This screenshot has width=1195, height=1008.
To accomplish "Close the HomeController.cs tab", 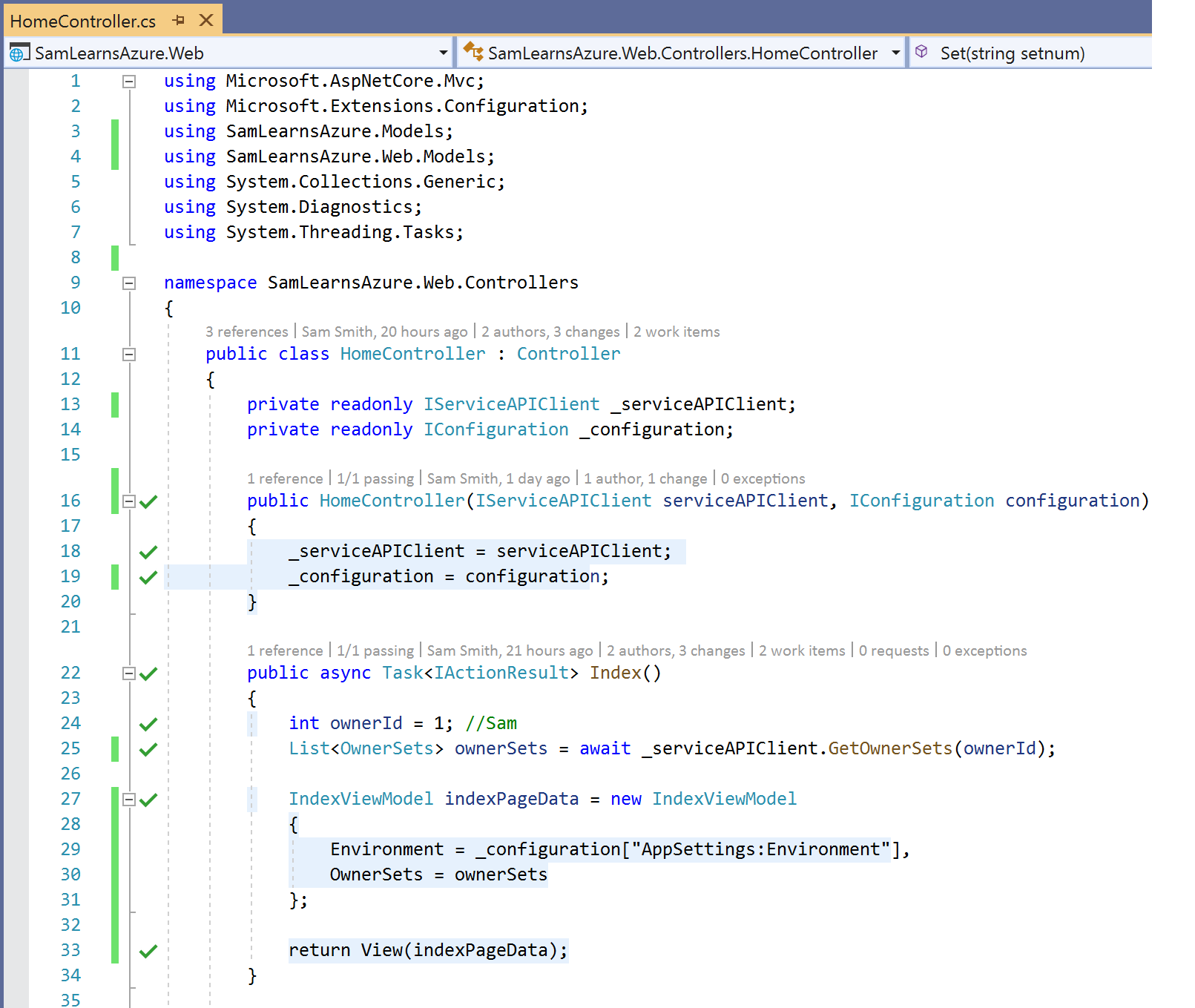I will (x=207, y=21).
